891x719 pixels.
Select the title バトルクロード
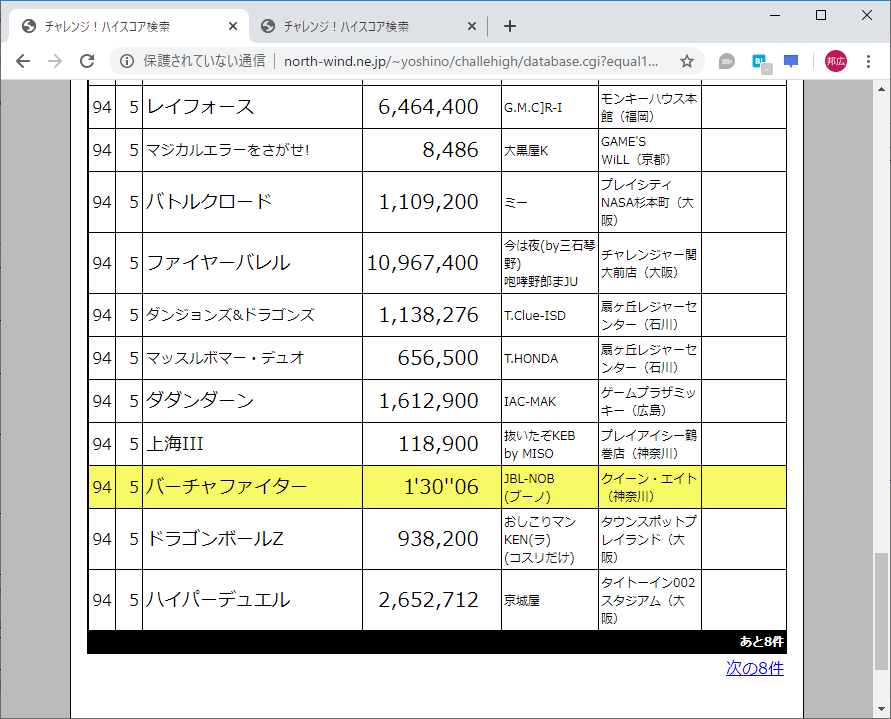(x=209, y=202)
